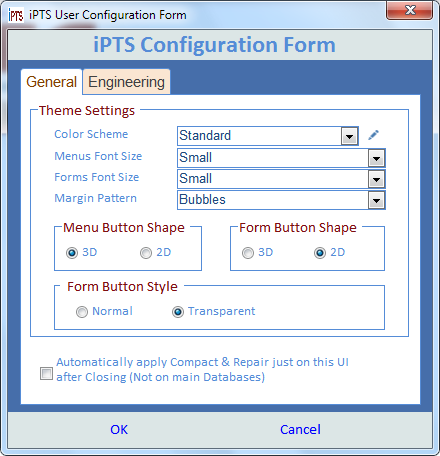Click the Automatically apply Compact & Repair text

coord(202,370)
